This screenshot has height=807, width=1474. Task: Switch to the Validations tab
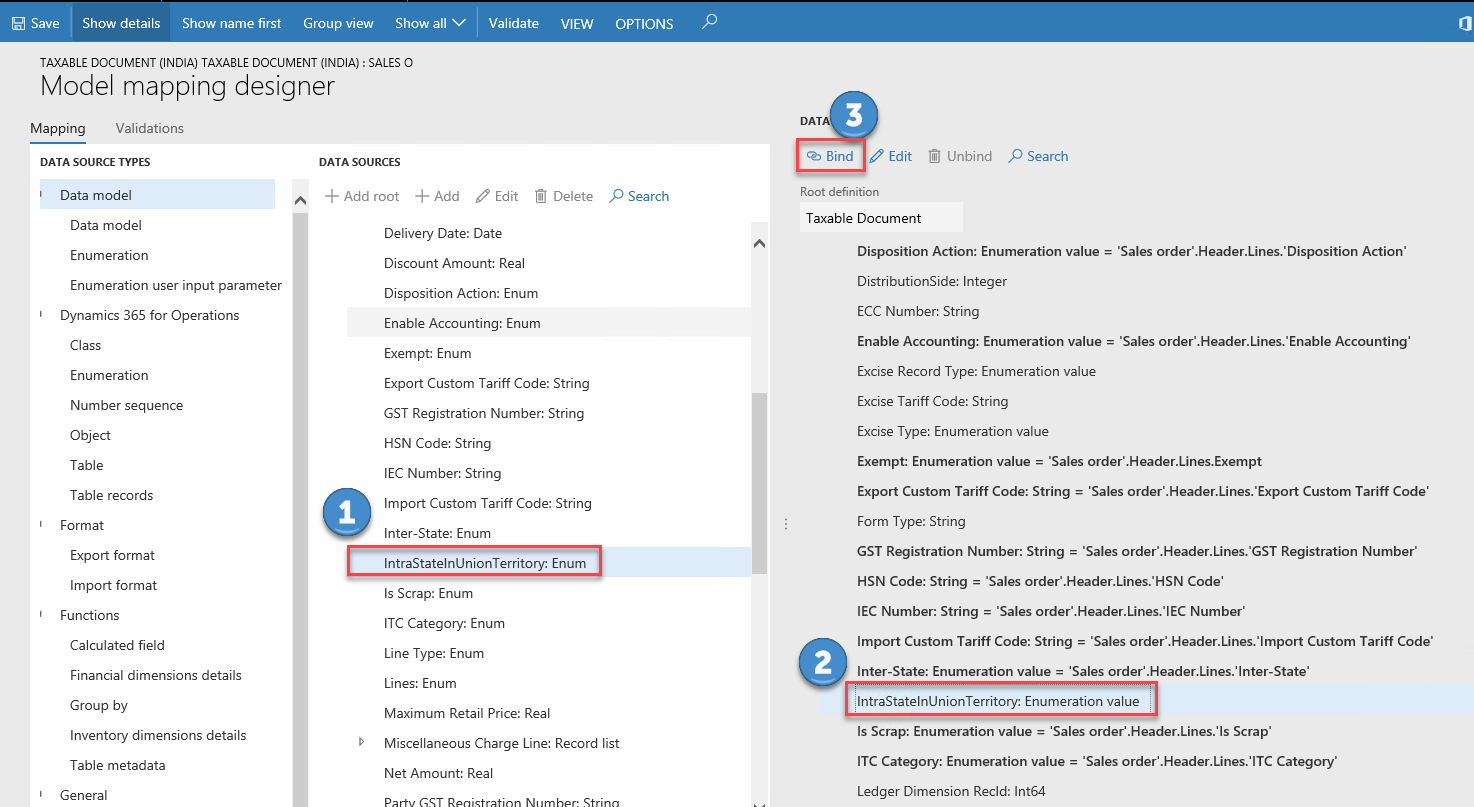(x=150, y=128)
